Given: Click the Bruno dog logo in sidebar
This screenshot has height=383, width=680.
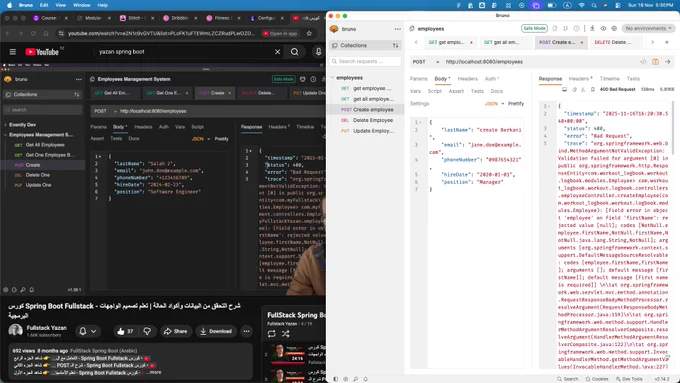Looking at the screenshot, I should (x=334, y=29).
